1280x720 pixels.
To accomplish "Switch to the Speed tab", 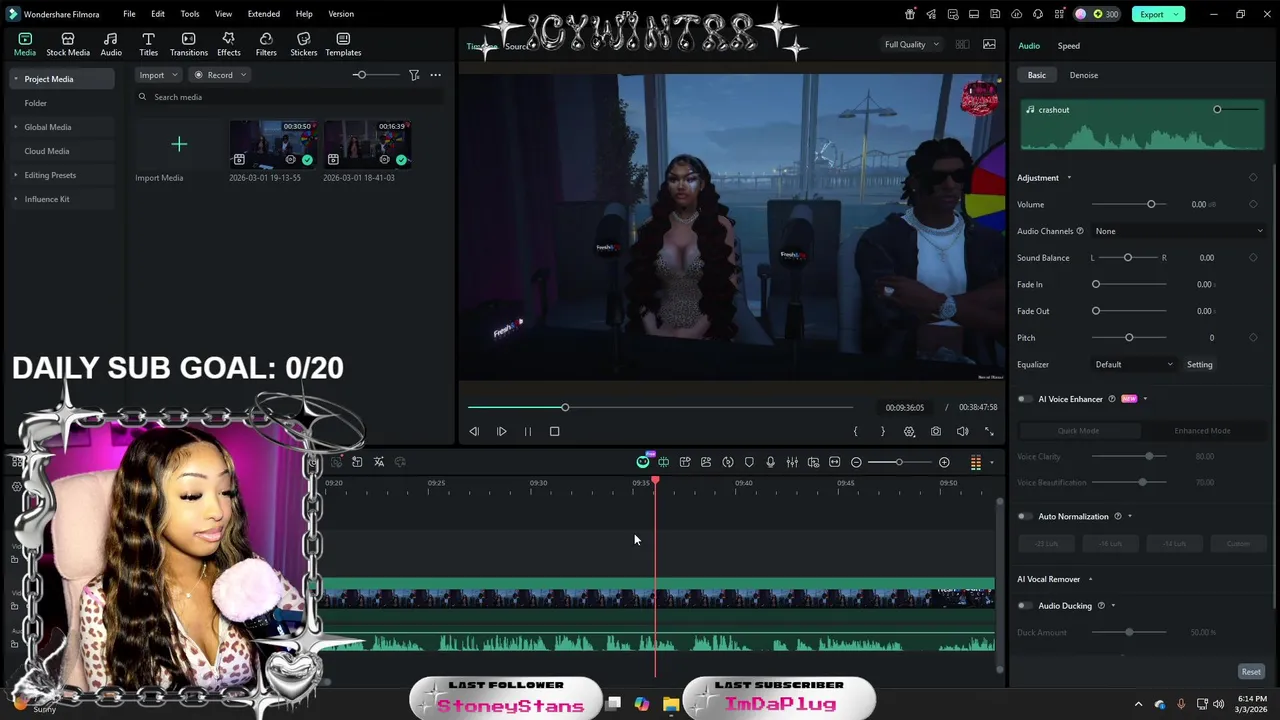I will 1069,46.
